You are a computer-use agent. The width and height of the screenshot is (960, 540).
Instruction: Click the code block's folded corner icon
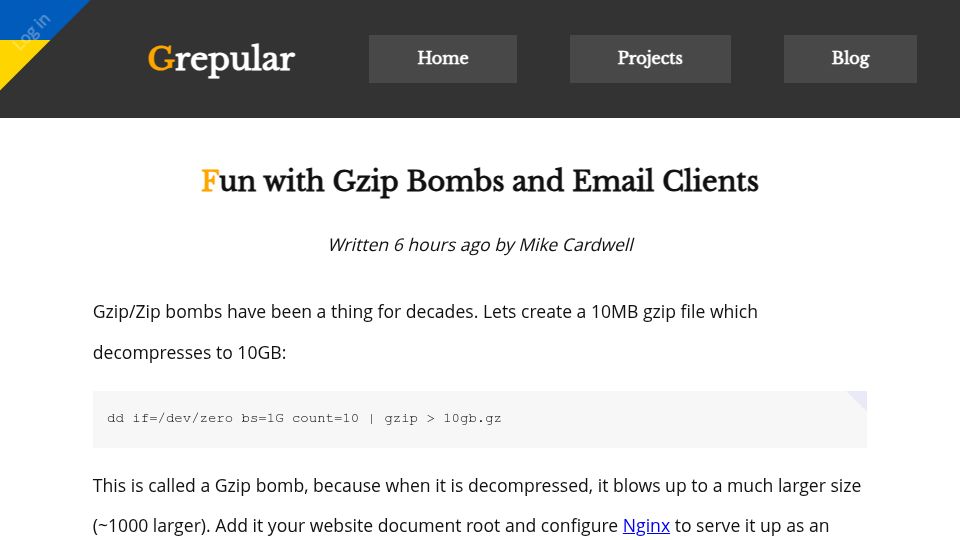(857, 400)
